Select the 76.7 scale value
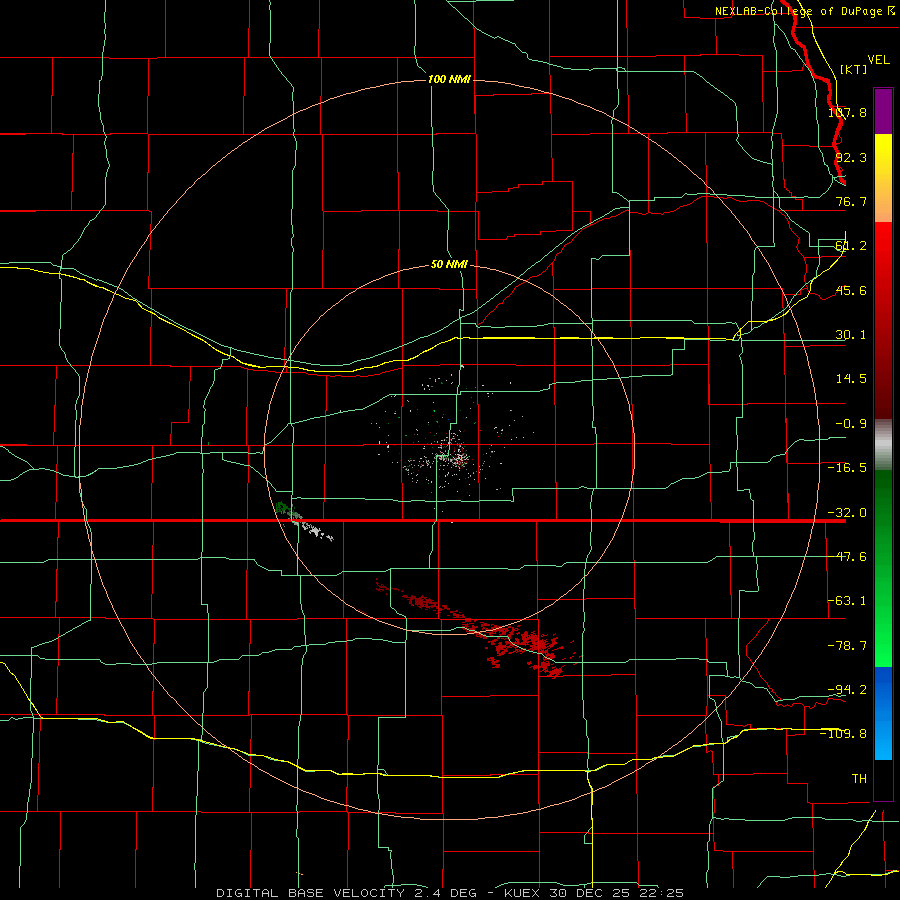Viewport: 900px width, 900px height. (851, 201)
